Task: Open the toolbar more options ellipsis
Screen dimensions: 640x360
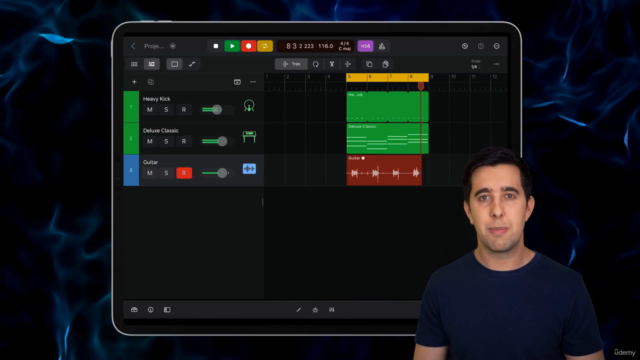Action: [x=497, y=64]
